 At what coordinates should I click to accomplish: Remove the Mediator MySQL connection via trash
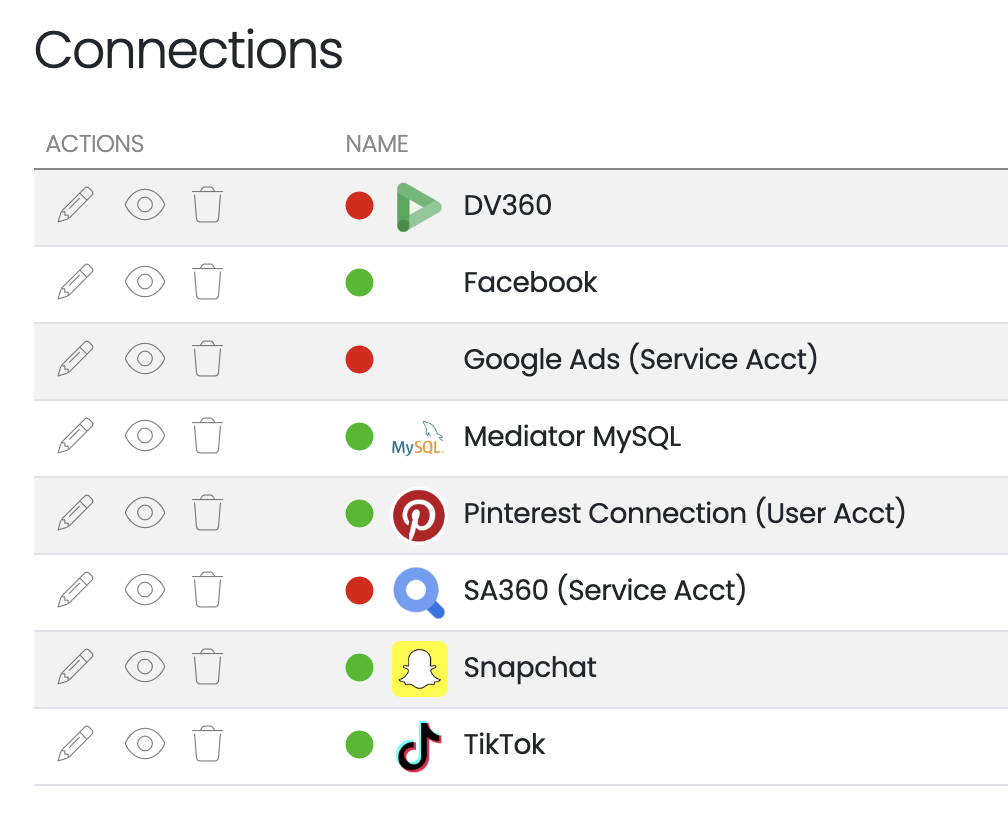208,436
